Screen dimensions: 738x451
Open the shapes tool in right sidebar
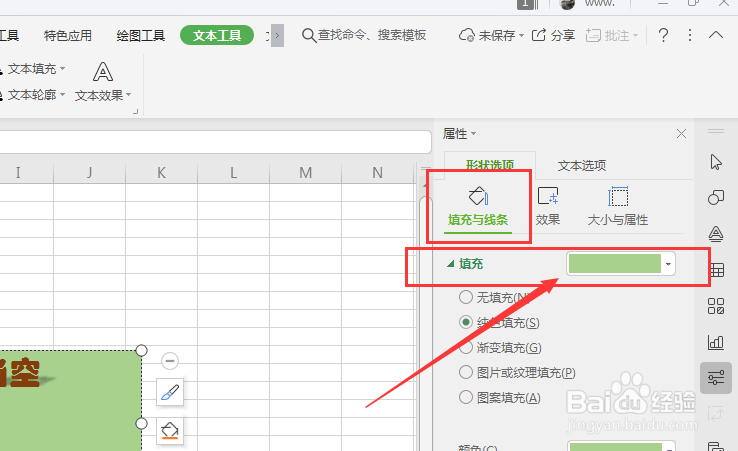point(716,197)
